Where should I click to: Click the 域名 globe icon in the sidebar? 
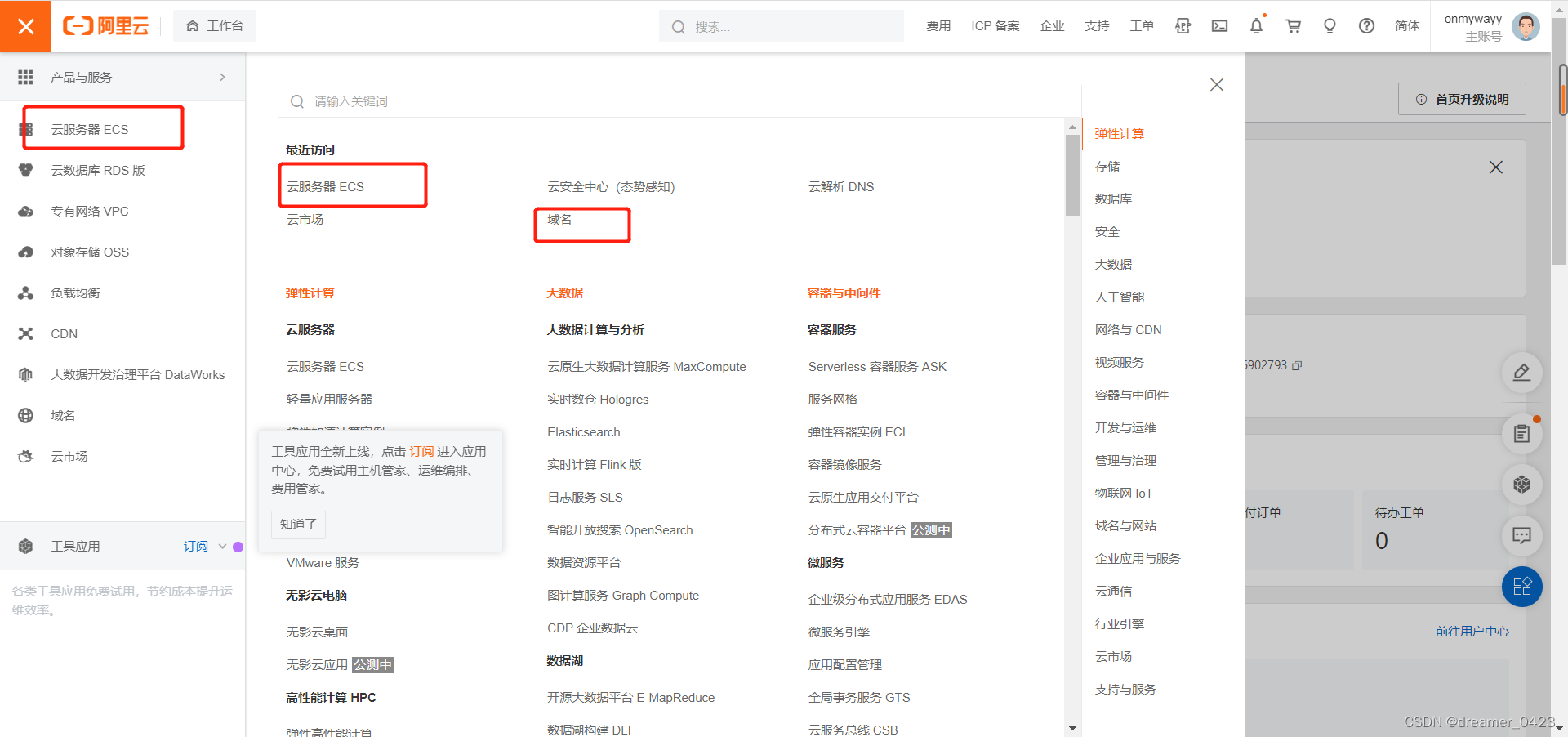(x=26, y=415)
